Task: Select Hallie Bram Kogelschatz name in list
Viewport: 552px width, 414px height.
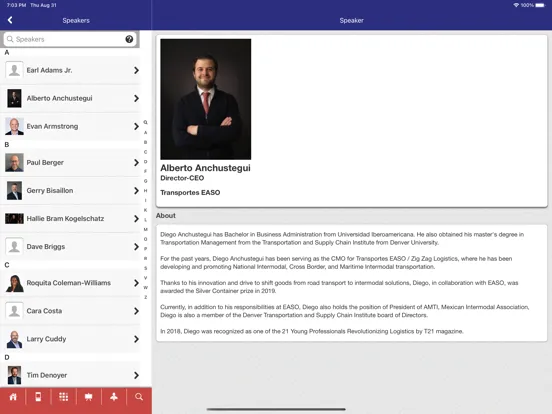Action: click(x=65, y=219)
